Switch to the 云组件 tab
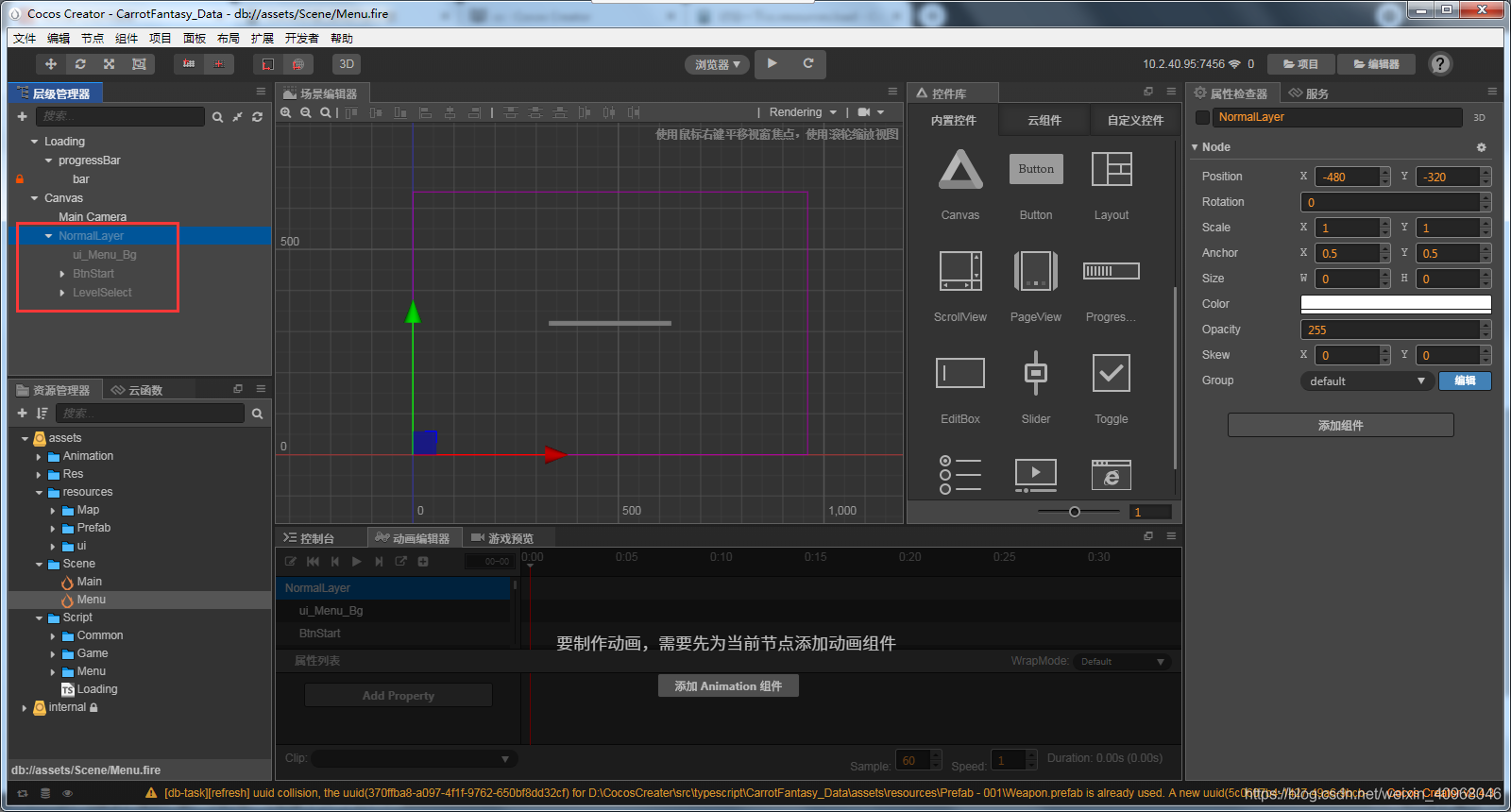Viewport: 1511px width, 812px height. [x=1044, y=120]
